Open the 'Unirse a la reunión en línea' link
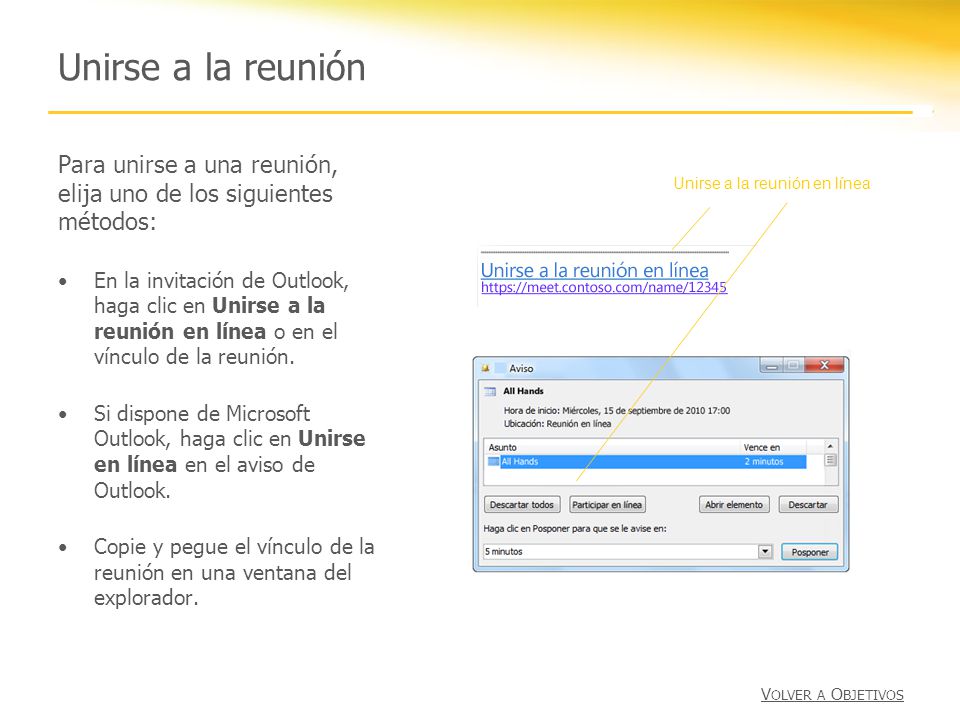The width and height of the screenshot is (960, 720). 594,270
